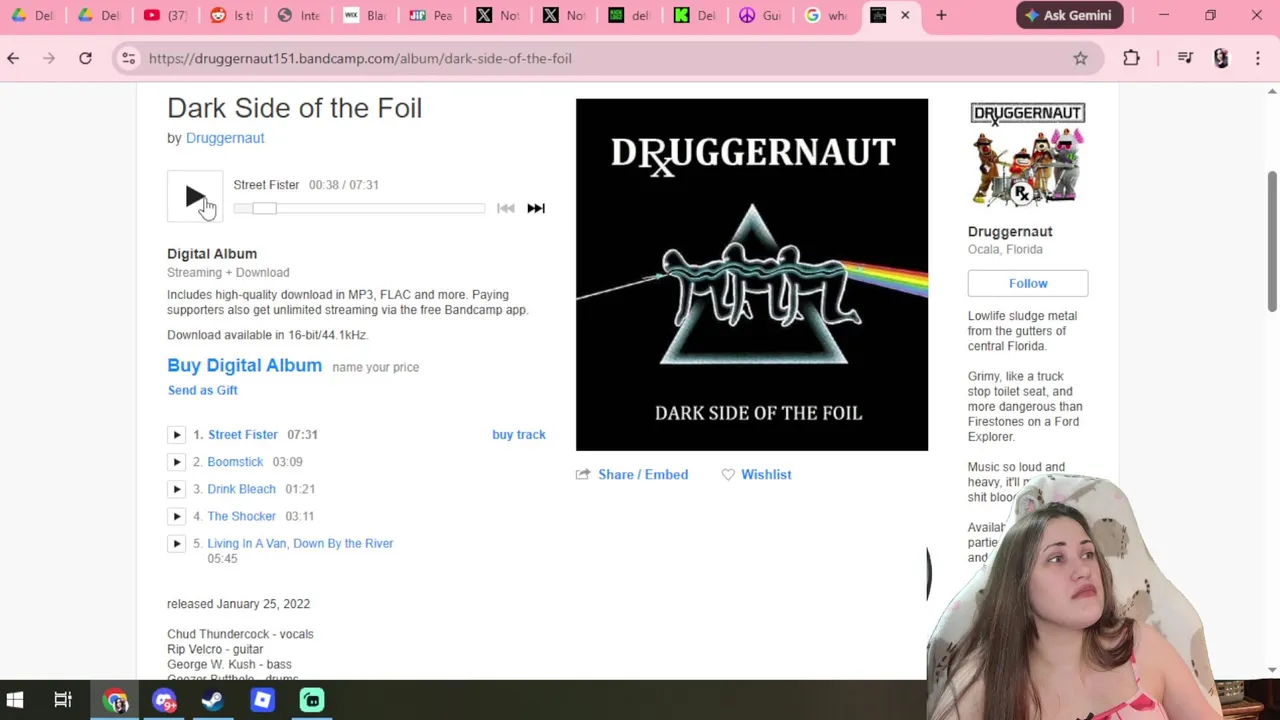Click the address bar URL
Image resolution: width=1280 pixels, height=720 pixels.
[360, 58]
